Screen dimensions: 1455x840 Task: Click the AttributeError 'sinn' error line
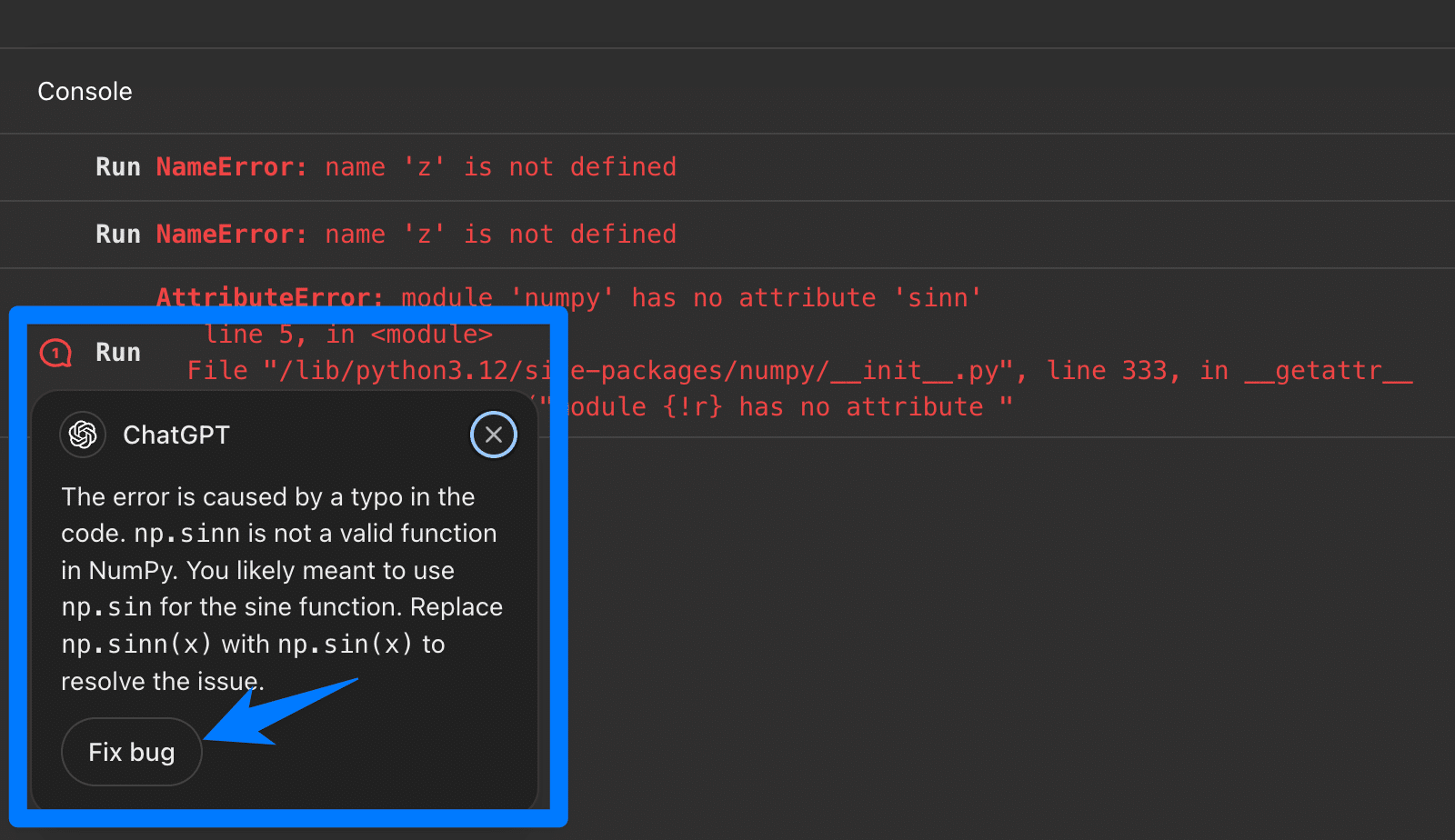[x=568, y=297]
